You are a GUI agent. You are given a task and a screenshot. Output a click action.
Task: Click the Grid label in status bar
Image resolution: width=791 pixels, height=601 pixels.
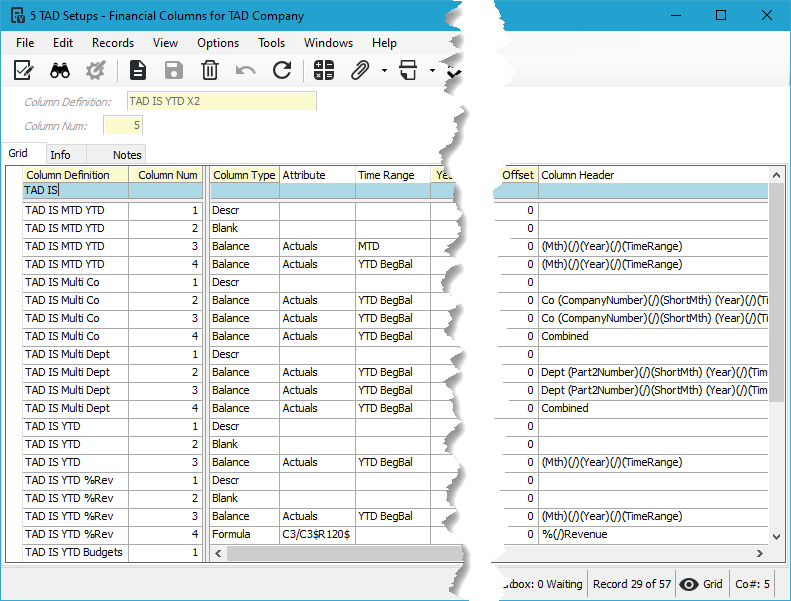tap(712, 584)
